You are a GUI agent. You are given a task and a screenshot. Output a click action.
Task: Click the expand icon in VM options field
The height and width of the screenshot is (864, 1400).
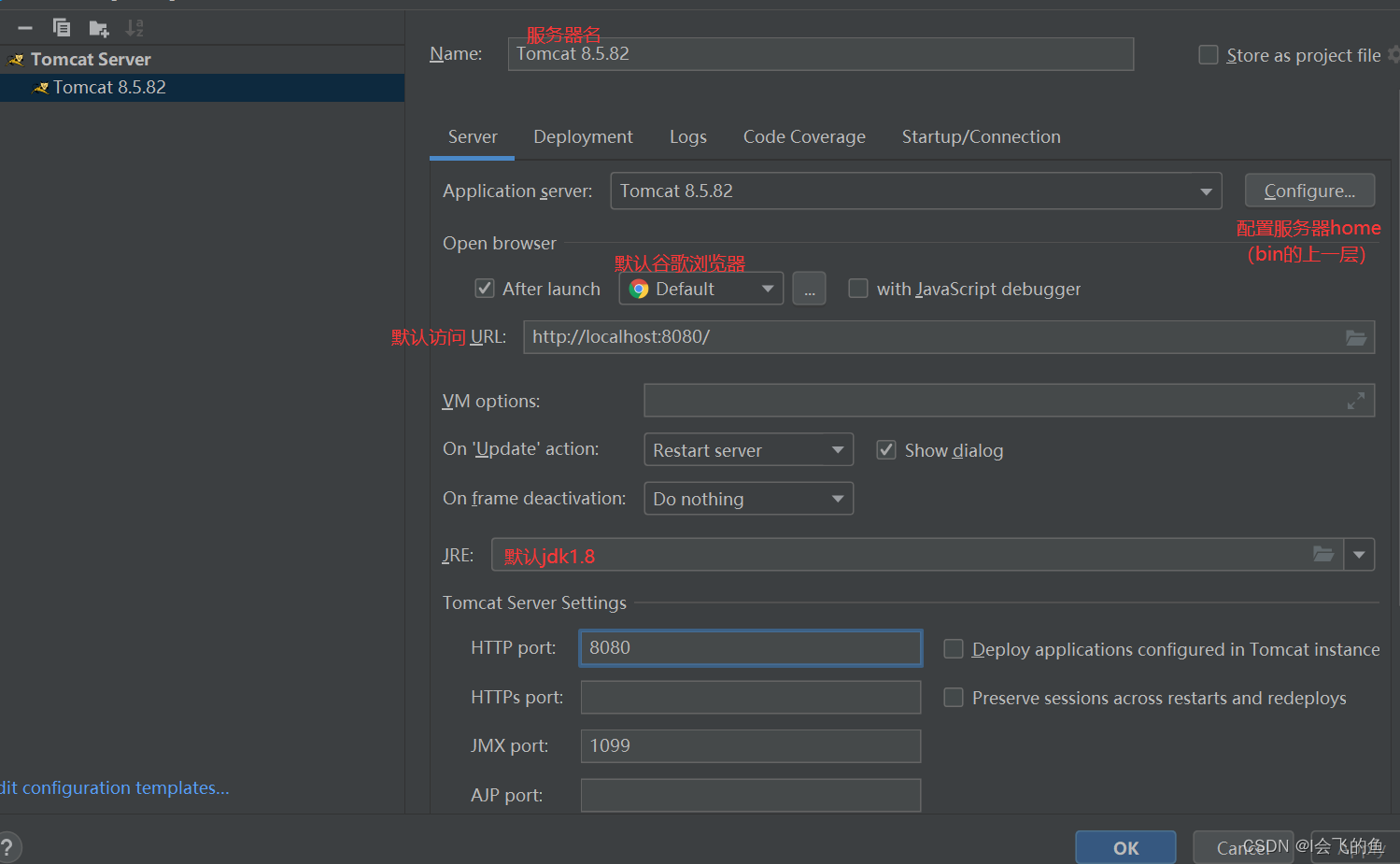pyautogui.click(x=1356, y=401)
